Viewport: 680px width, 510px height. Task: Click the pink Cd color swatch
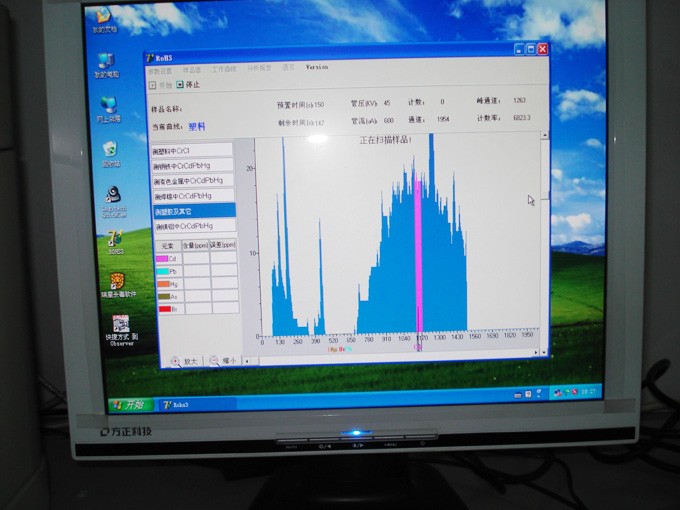pyautogui.click(x=162, y=258)
